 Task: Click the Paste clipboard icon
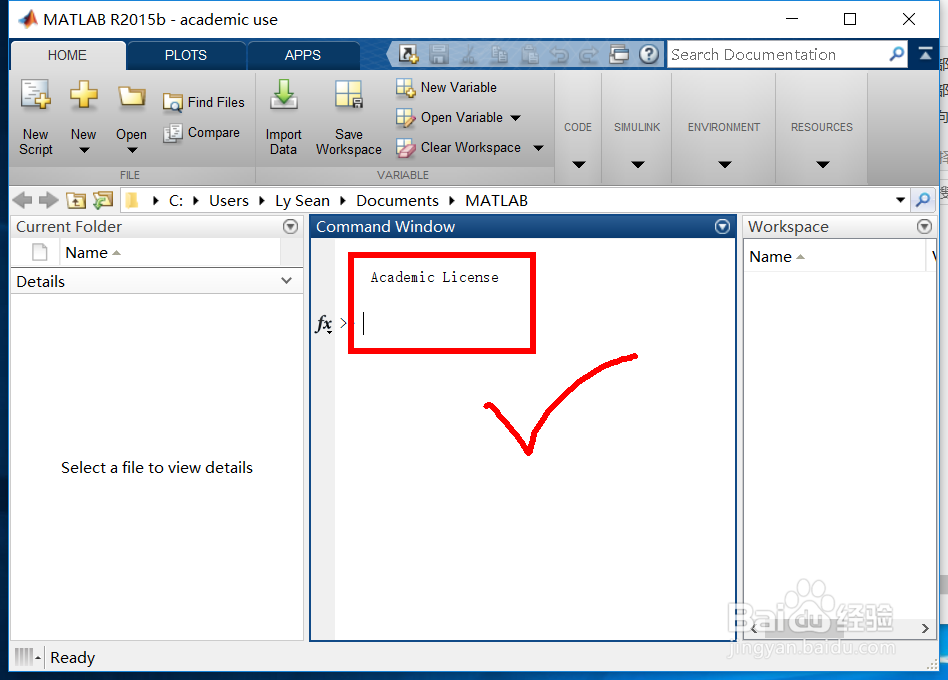click(x=530, y=54)
